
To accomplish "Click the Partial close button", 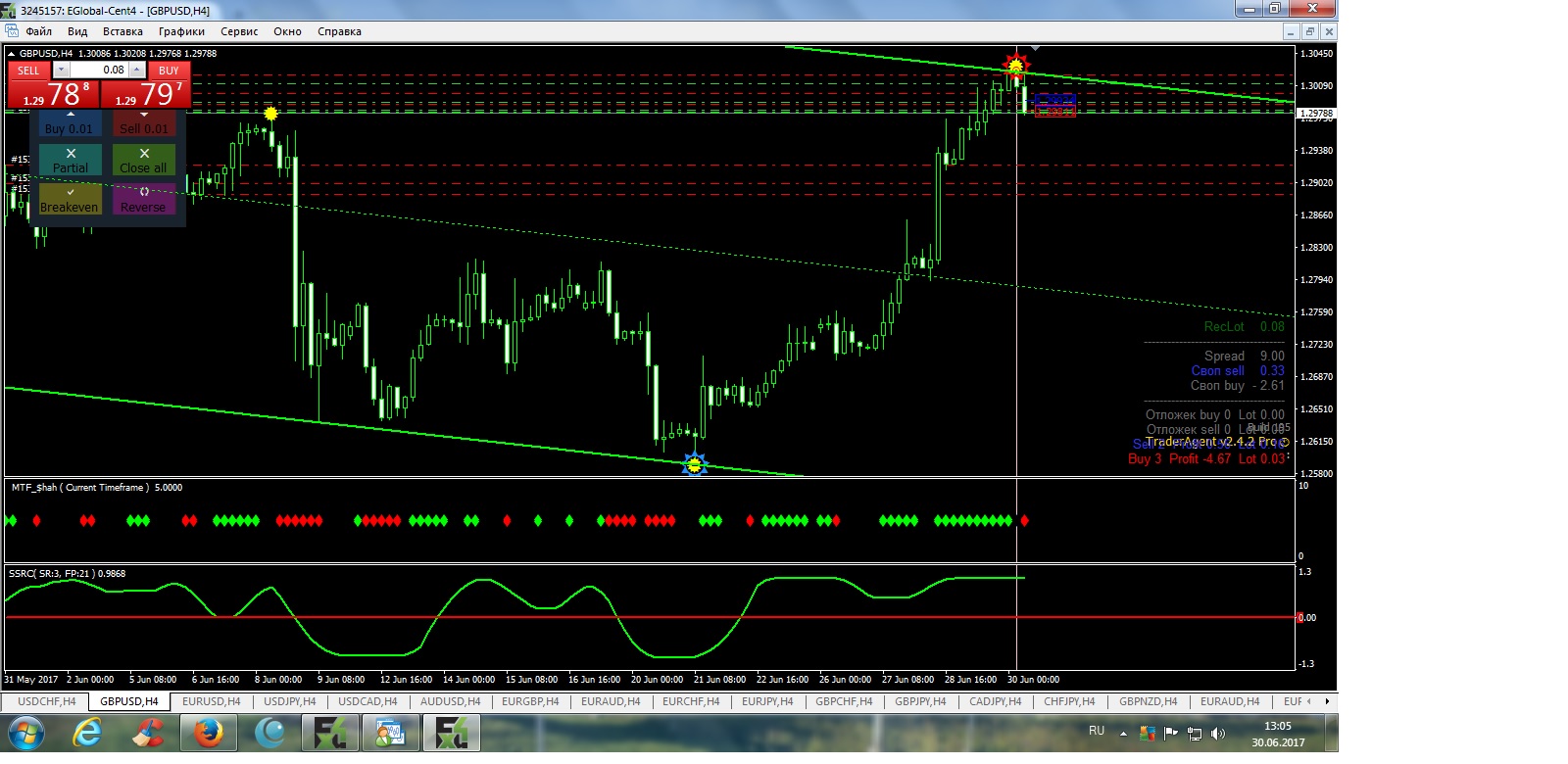I will [70, 160].
